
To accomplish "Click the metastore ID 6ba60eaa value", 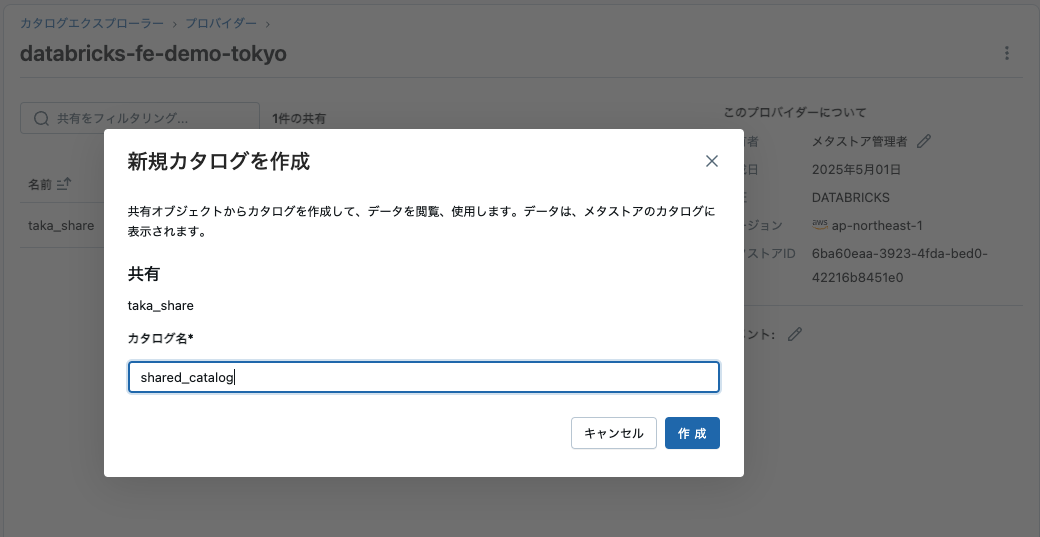I will point(899,265).
